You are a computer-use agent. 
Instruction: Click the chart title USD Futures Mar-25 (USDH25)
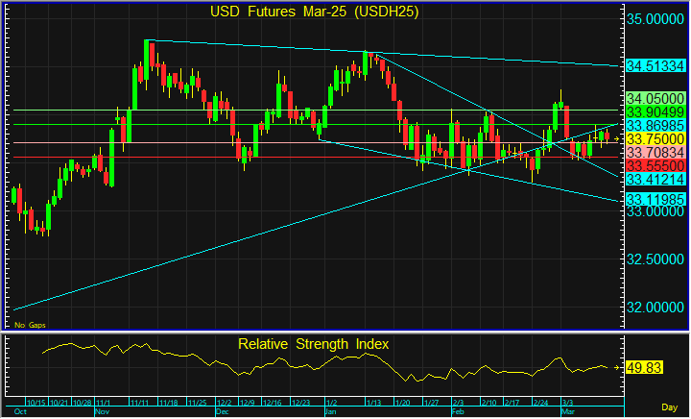click(x=314, y=11)
